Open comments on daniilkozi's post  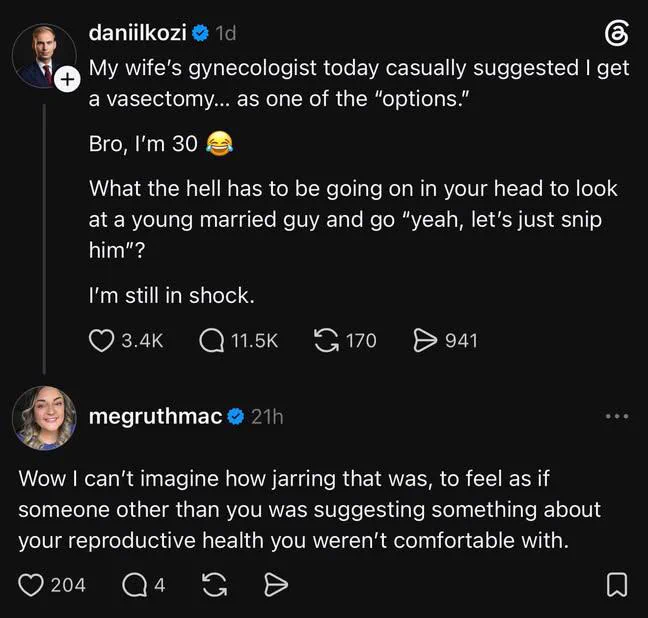tap(212, 341)
